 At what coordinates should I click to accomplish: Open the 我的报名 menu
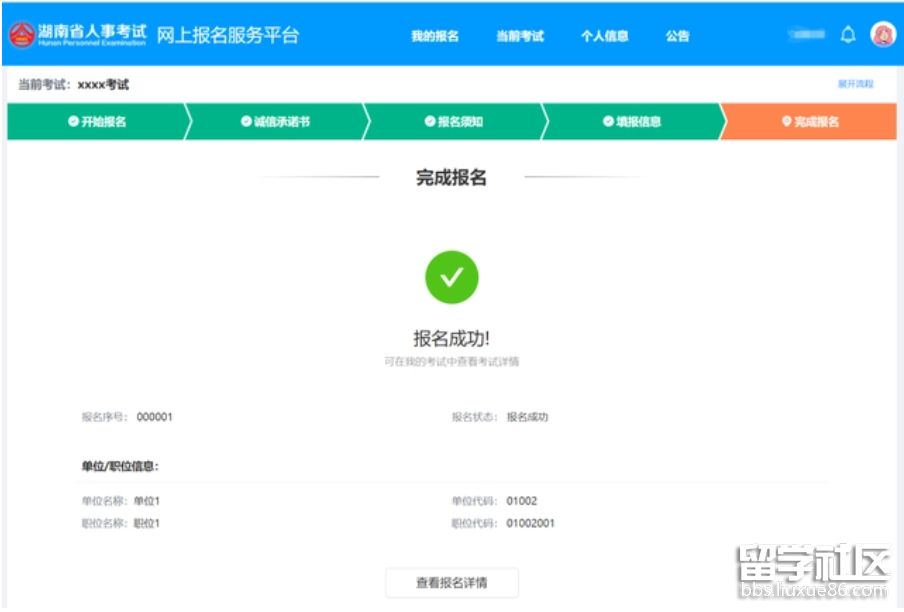[435, 36]
